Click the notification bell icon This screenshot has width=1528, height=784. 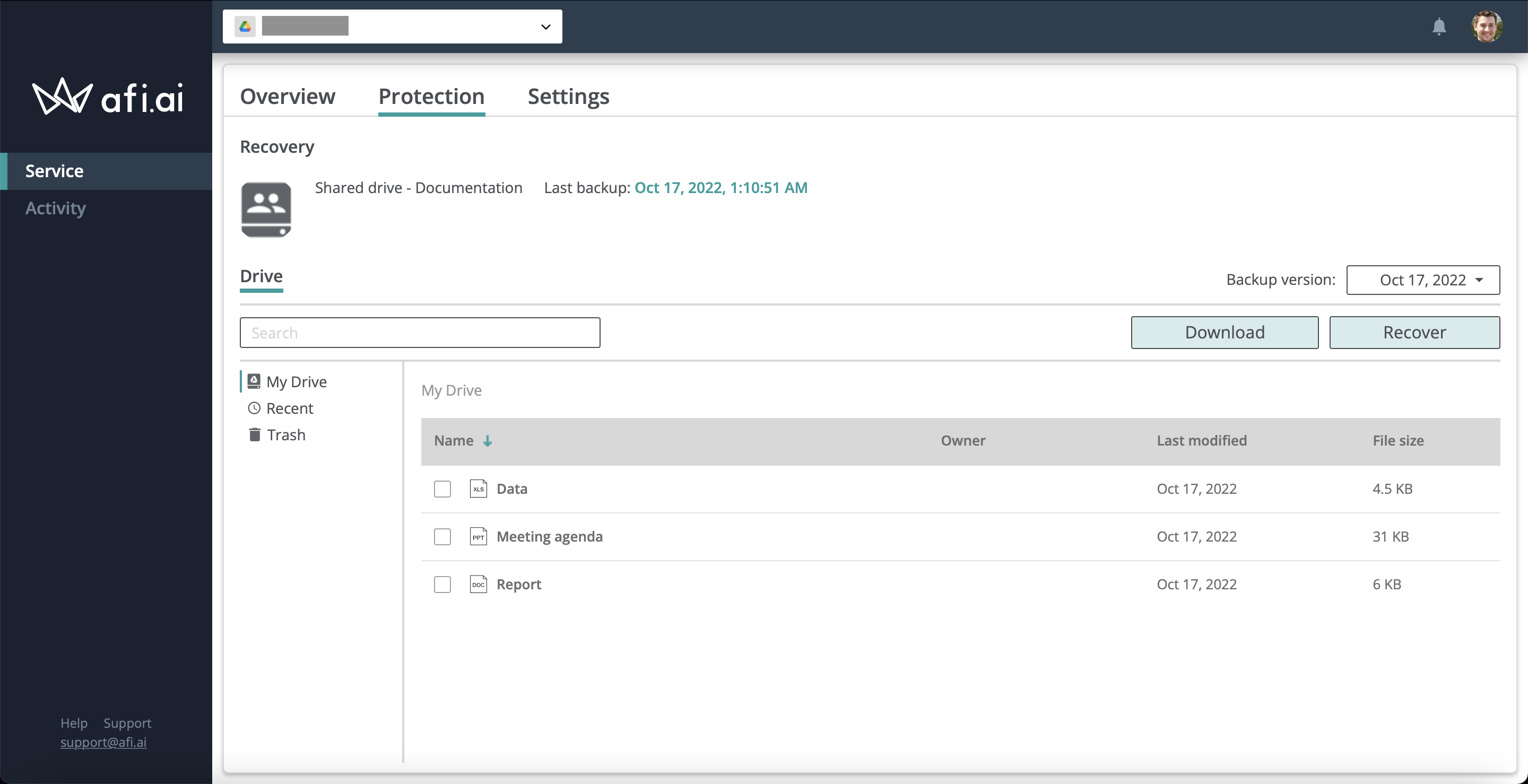click(1439, 27)
